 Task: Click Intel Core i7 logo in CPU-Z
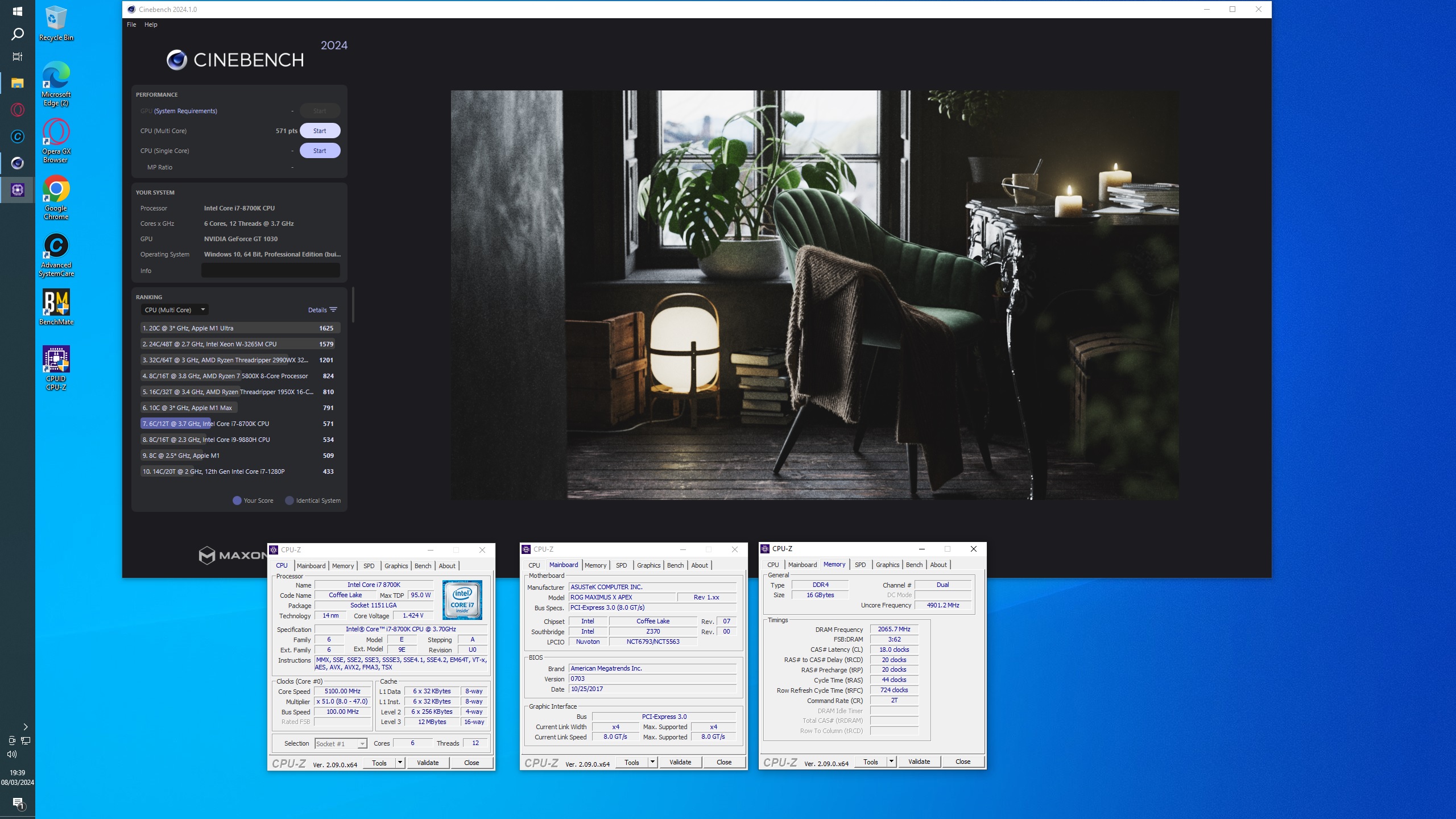point(462,600)
